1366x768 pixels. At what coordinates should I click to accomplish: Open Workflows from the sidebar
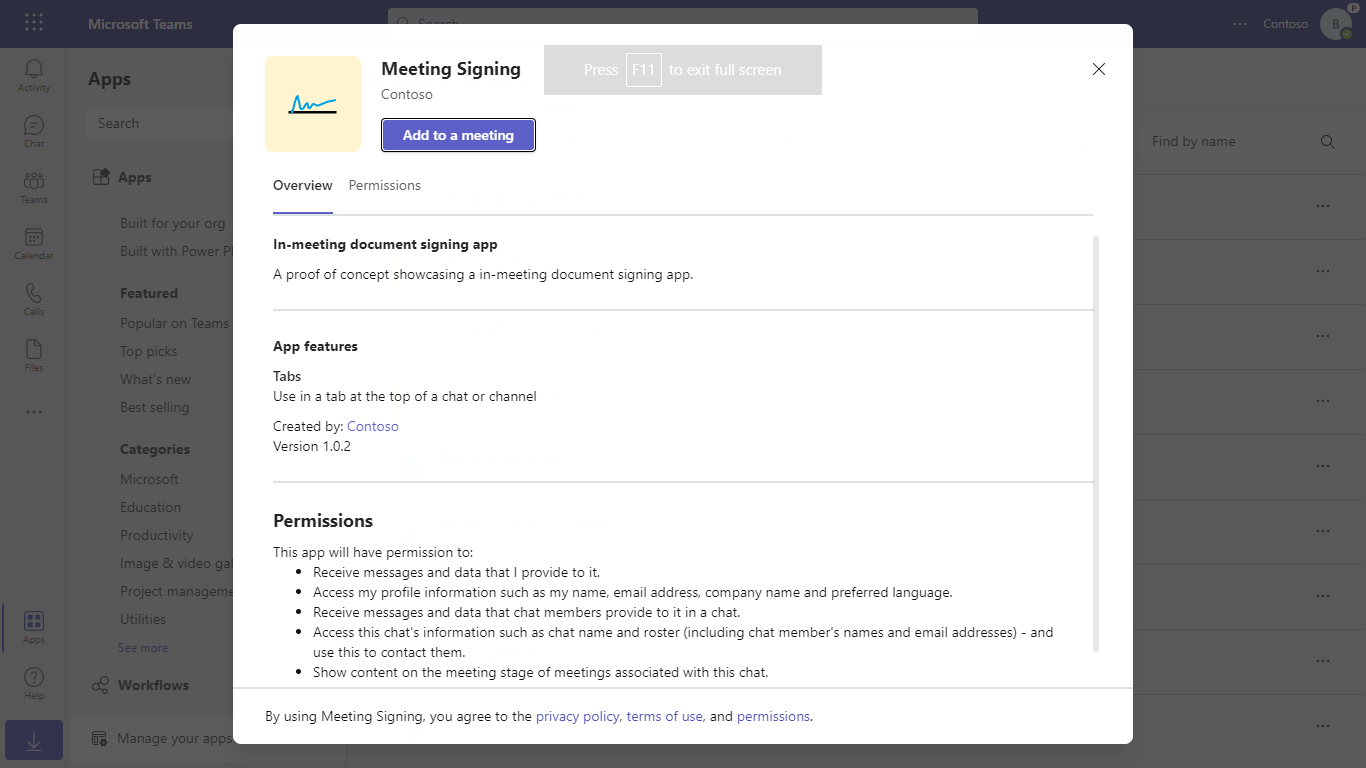click(x=153, y=685)
